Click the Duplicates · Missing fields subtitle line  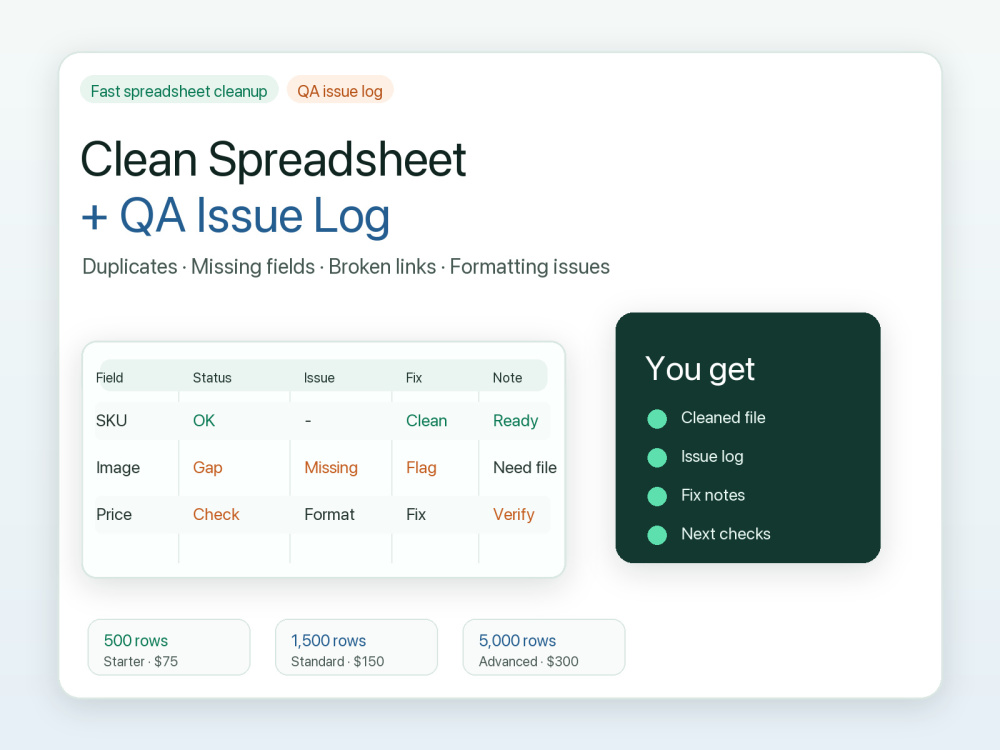click(x=346, y=267)
